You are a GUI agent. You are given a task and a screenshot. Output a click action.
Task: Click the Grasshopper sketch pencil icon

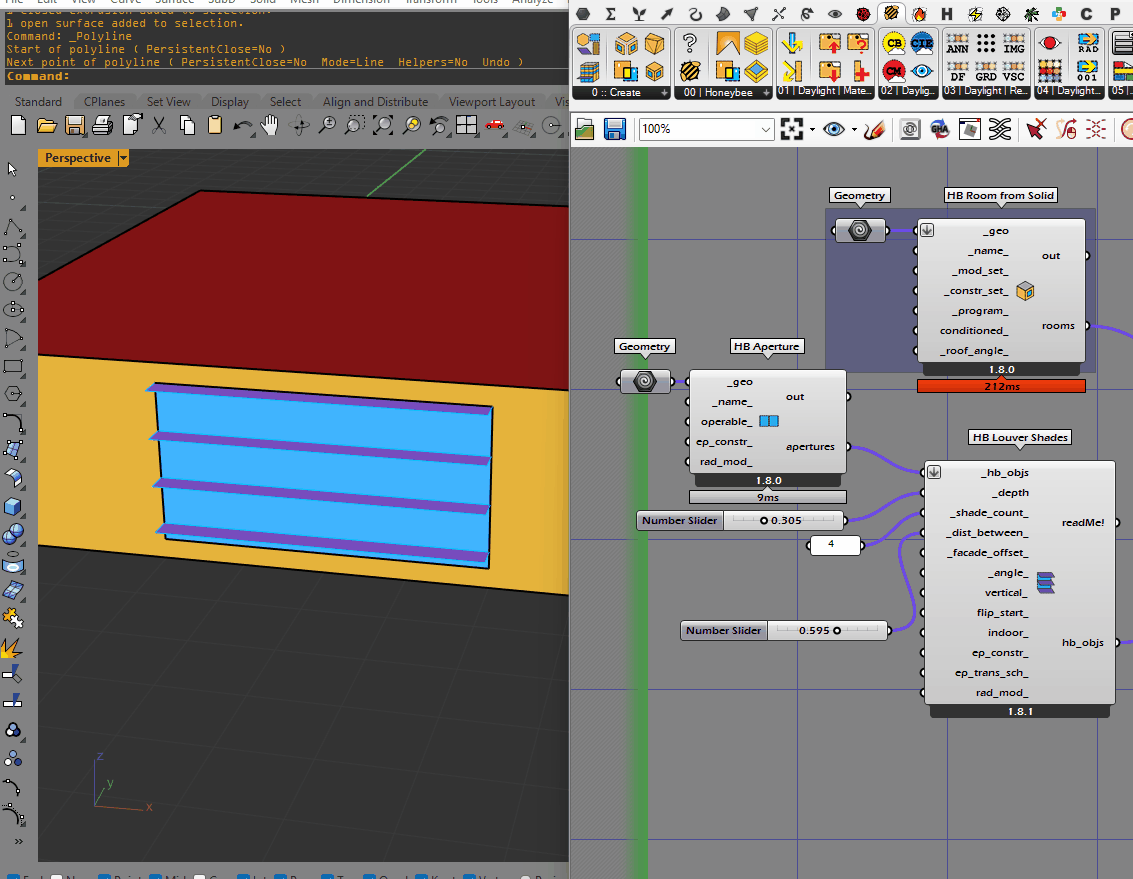point(874,129)
